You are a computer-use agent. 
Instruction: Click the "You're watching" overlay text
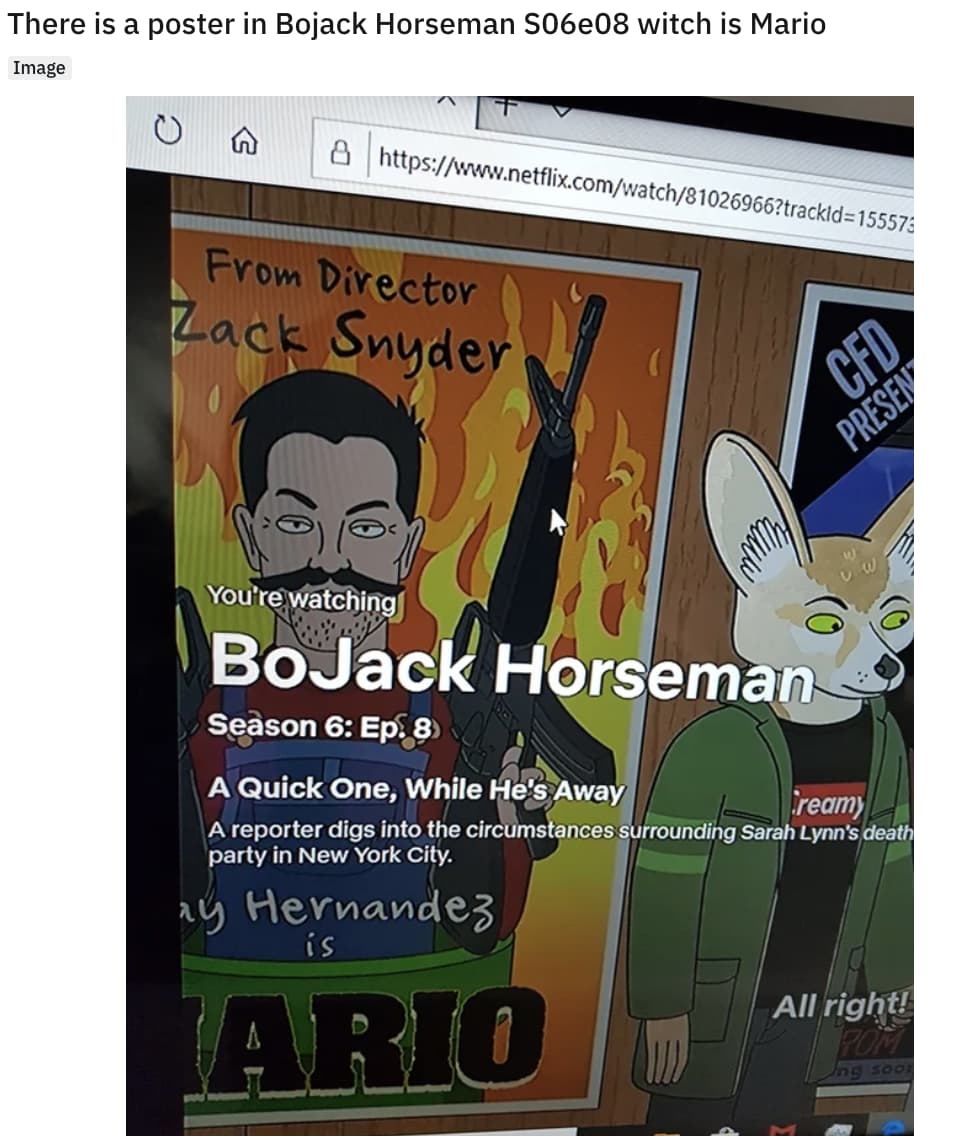point(300,599)
